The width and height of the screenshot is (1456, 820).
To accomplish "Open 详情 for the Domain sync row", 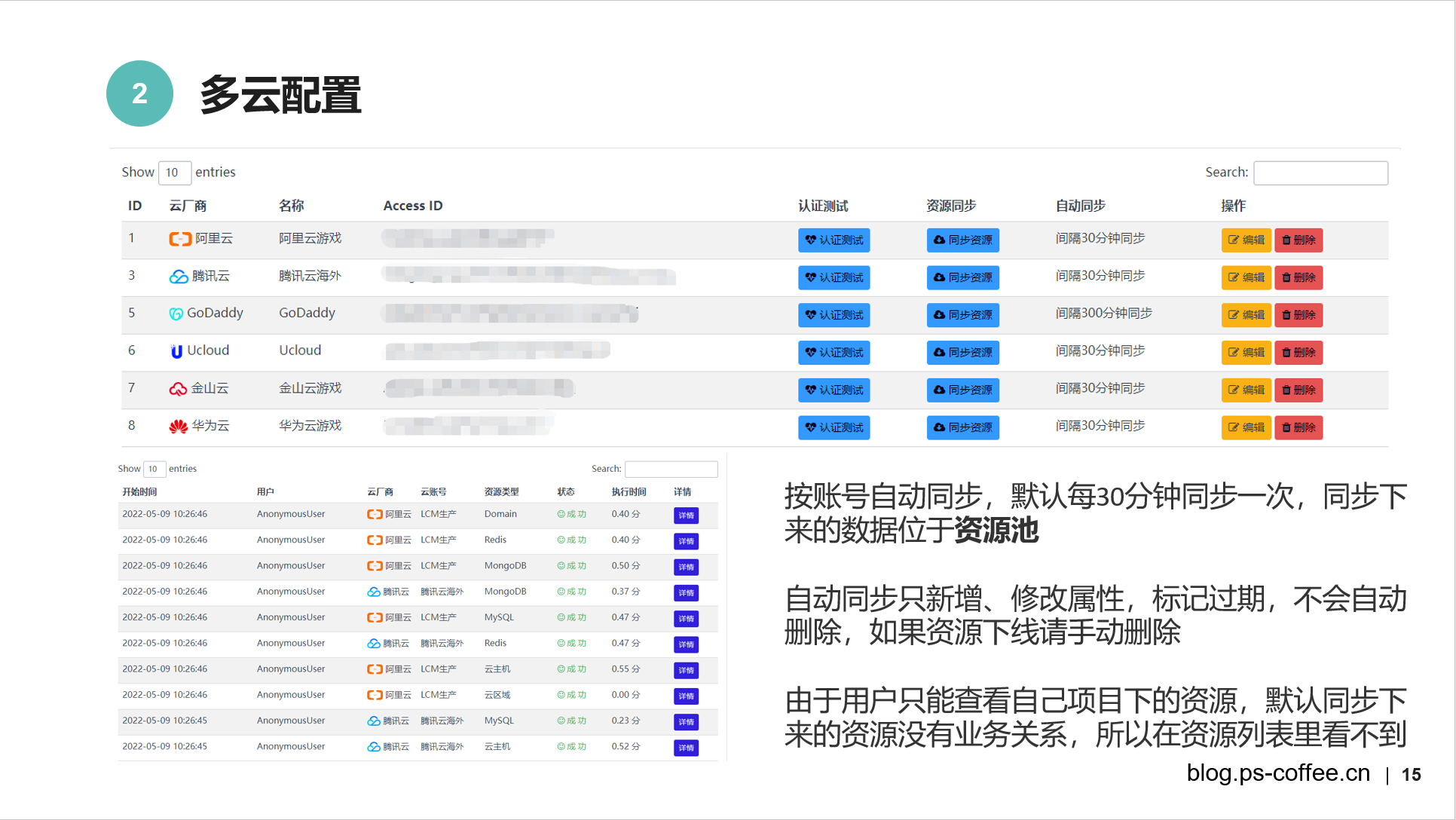I will 686,516.
